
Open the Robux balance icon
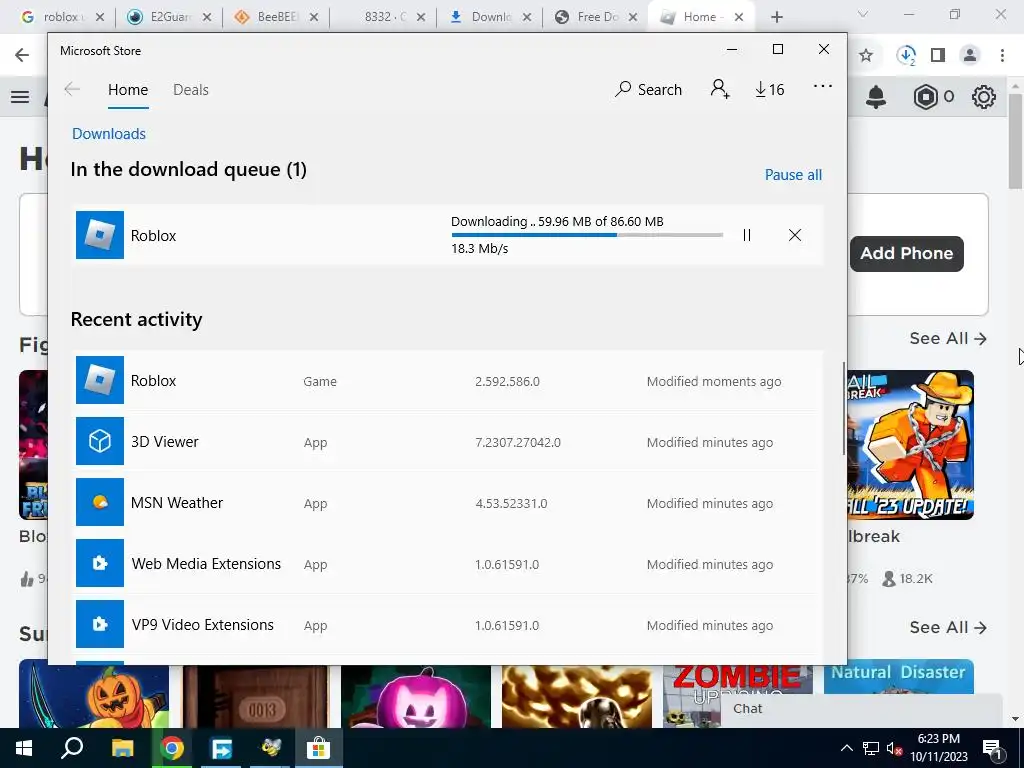tap(925, 97)
